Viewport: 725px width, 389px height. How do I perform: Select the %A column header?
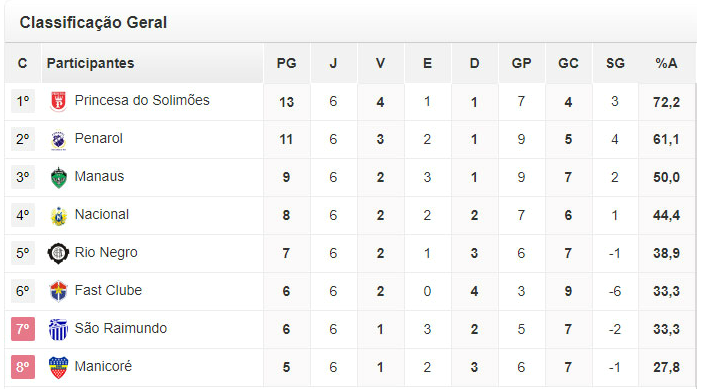(666, 63)
